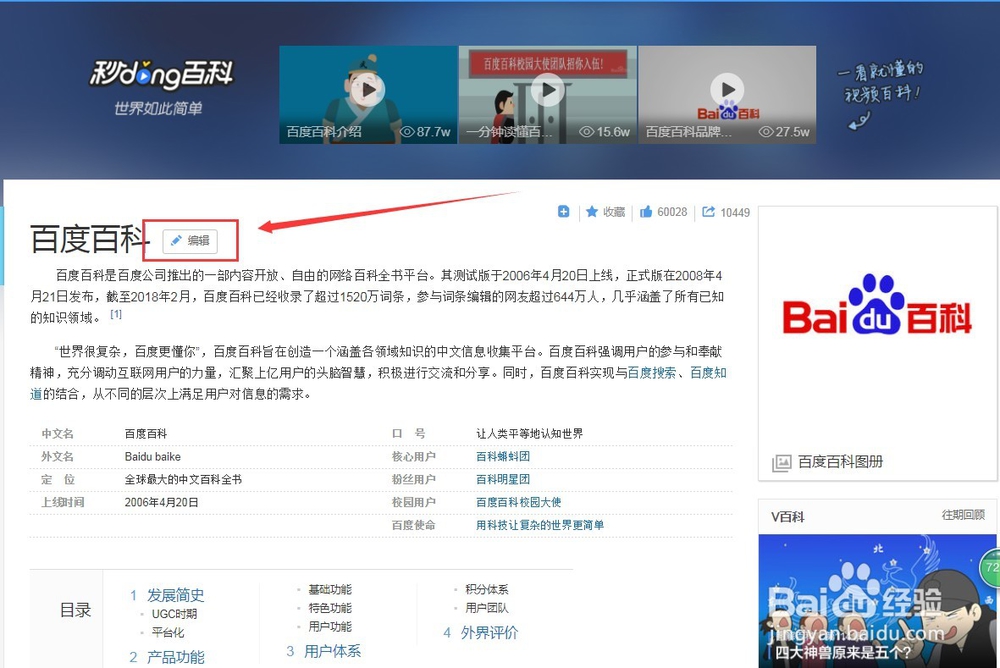Click the 15.6w view count
The image size is (1000, 668).
605,131
